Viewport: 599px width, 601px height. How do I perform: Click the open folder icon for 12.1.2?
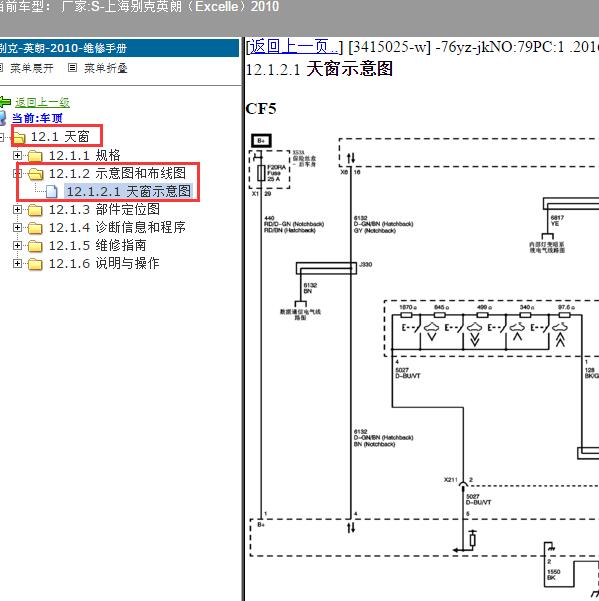[36, 174]
